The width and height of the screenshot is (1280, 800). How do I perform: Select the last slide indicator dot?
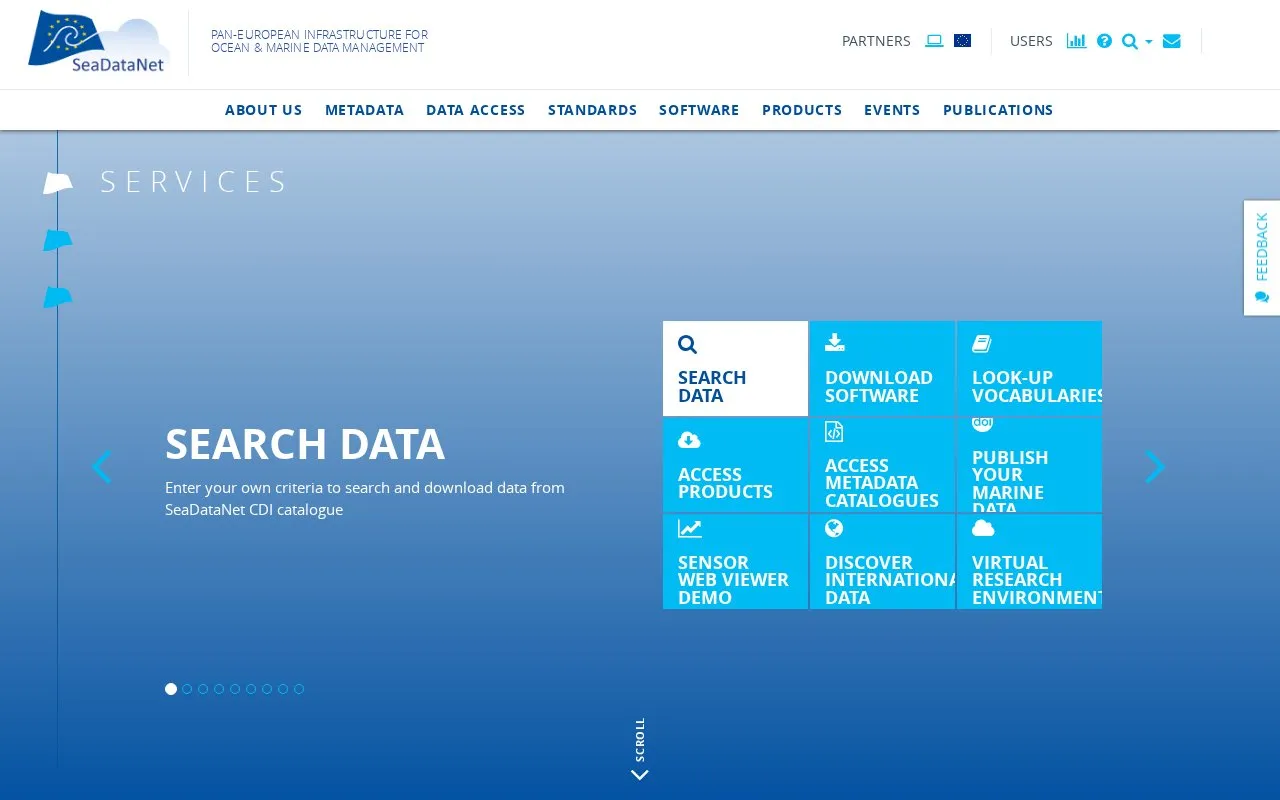click(x=299, y=689)
